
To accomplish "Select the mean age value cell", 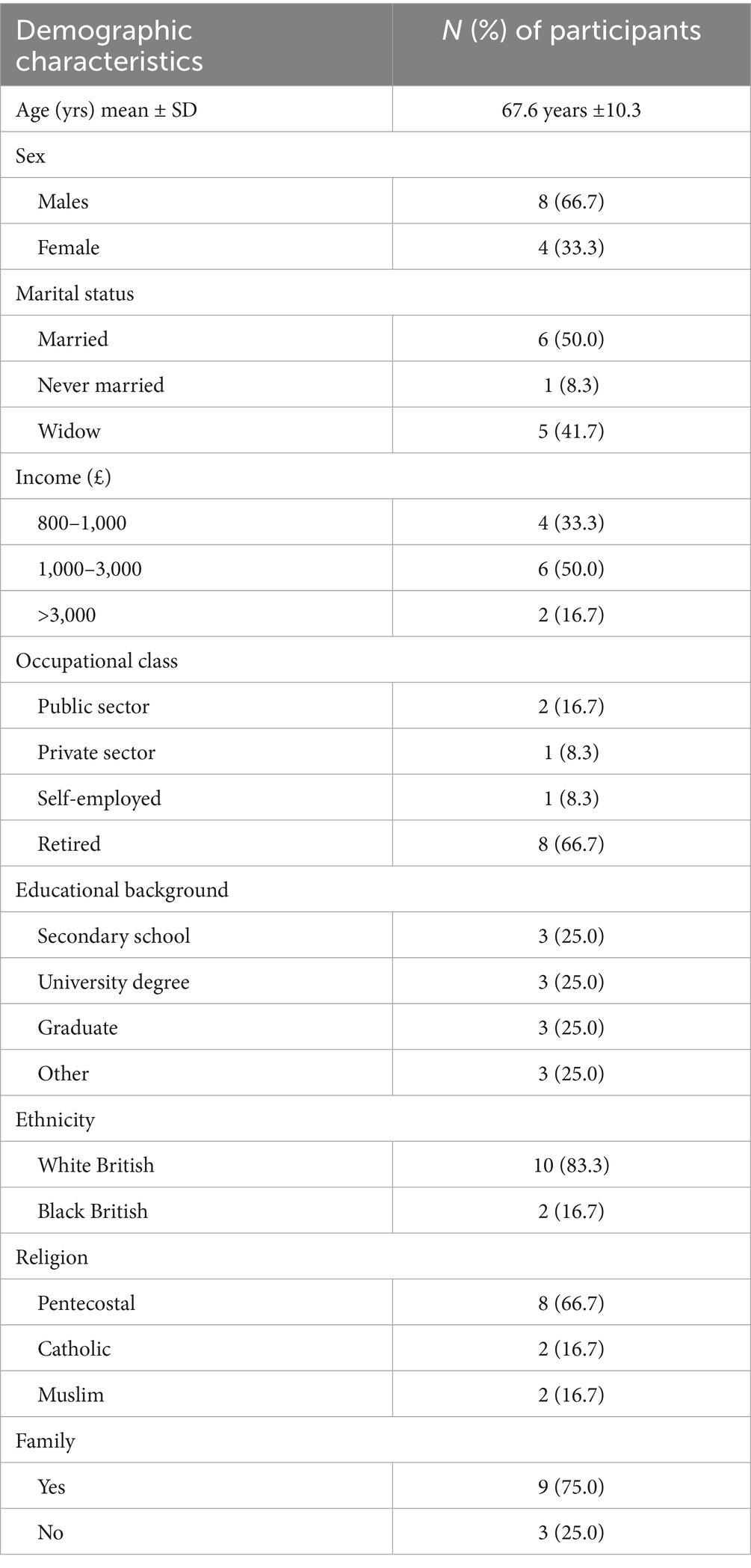I will 571,111.
